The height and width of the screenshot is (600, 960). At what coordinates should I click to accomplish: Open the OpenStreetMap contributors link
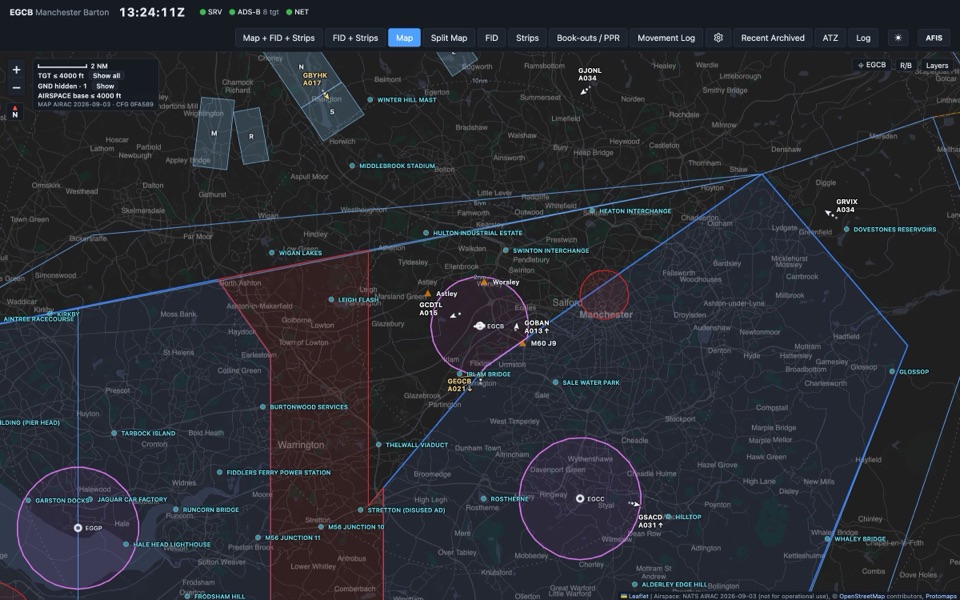861,596
